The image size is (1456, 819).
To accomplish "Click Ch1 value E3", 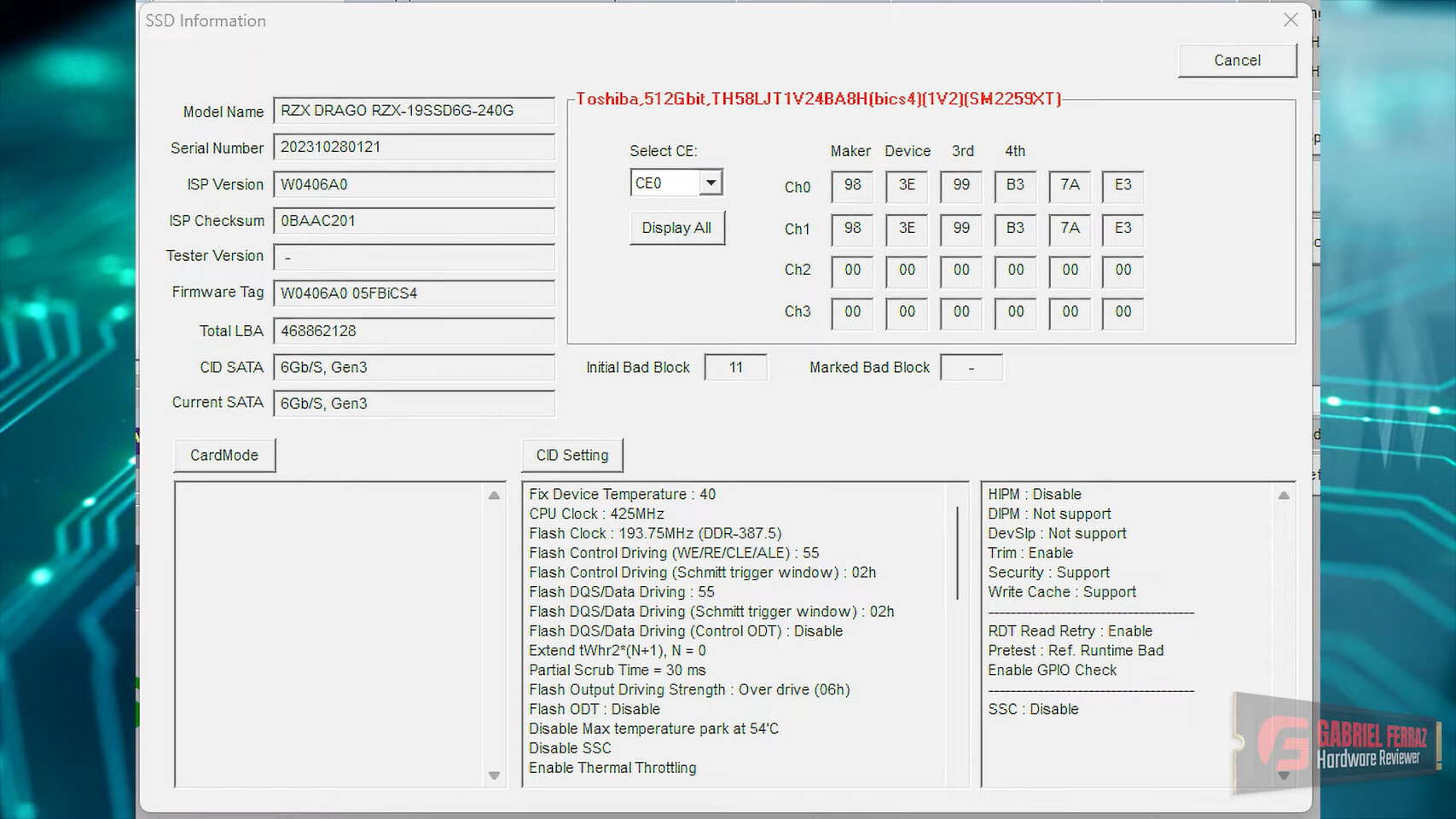I will coord(1123,229).
